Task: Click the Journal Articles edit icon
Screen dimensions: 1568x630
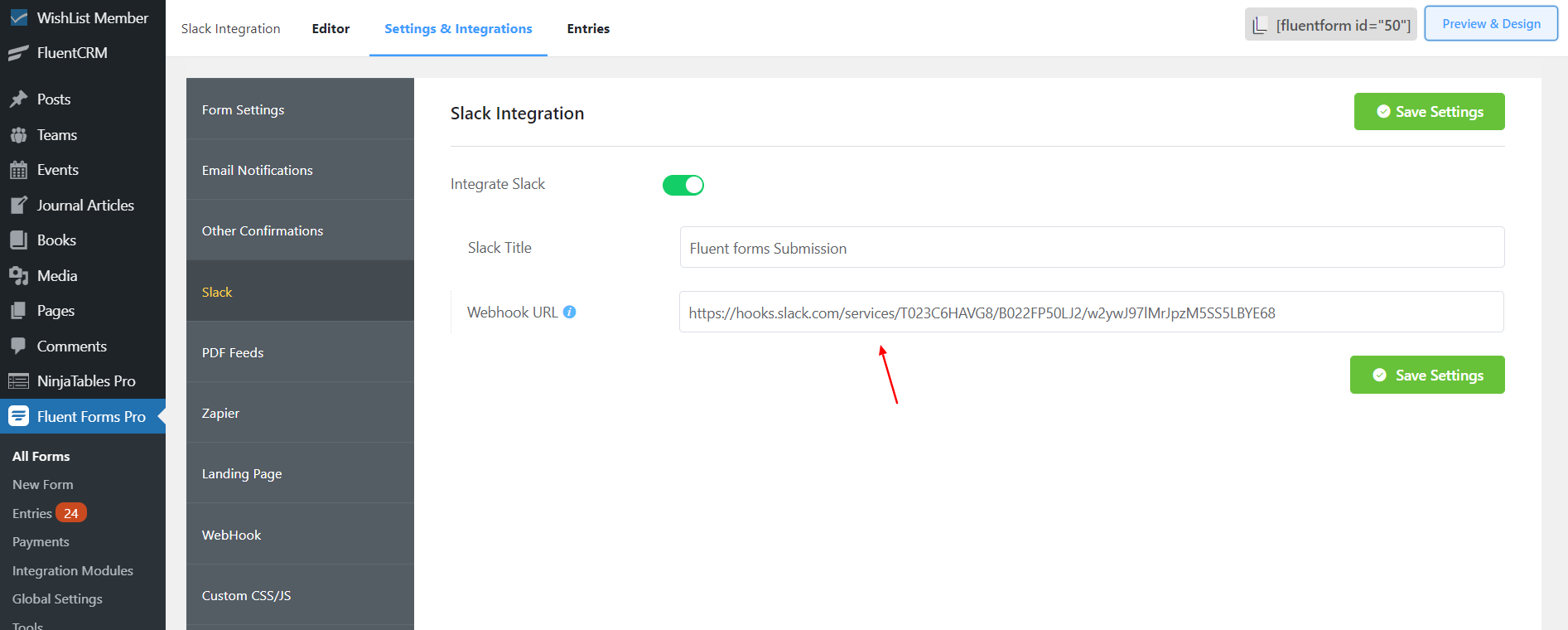Action: coord(18,206)
